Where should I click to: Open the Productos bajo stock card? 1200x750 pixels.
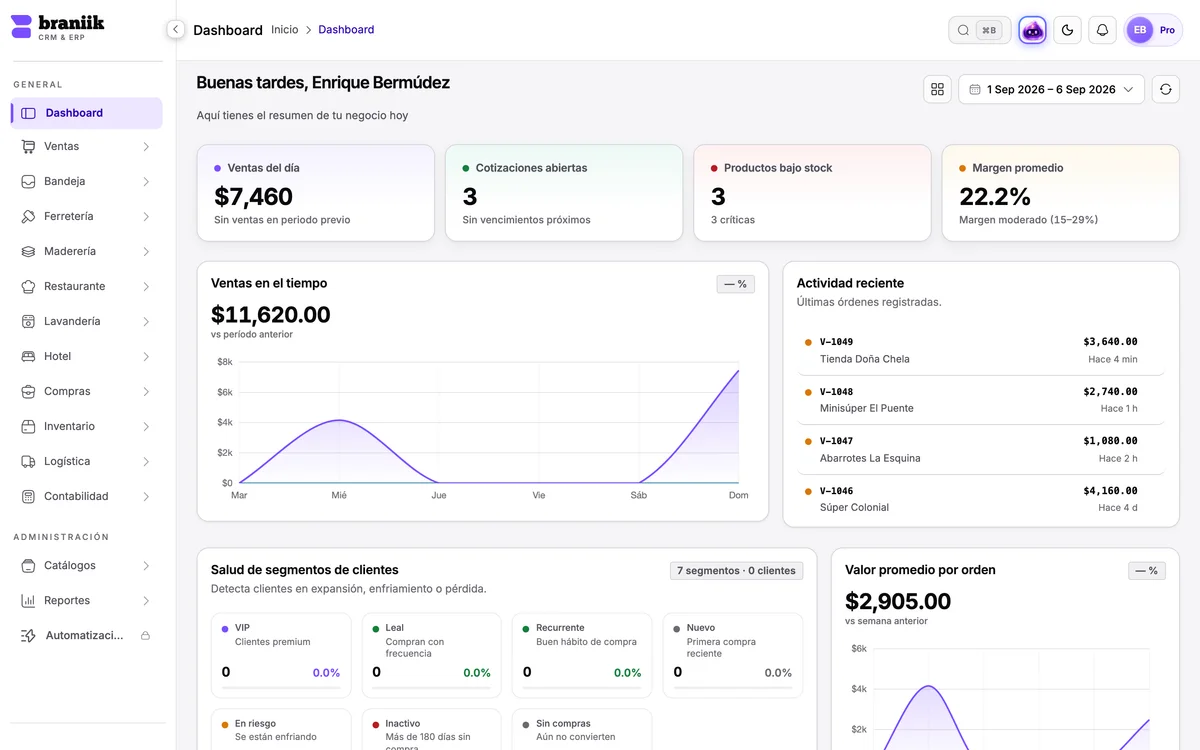[x=812, y=193]
